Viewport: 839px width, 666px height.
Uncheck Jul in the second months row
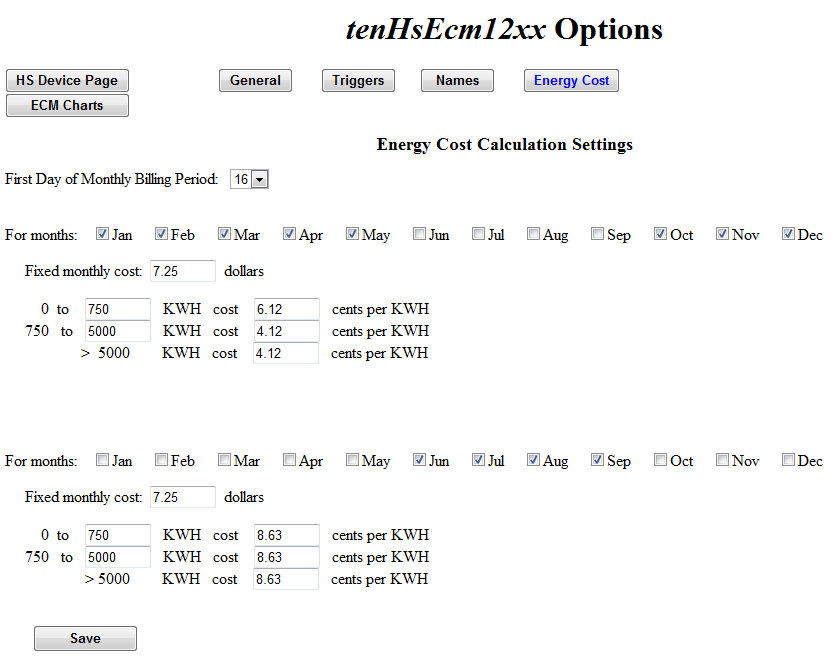coord(478,460)
